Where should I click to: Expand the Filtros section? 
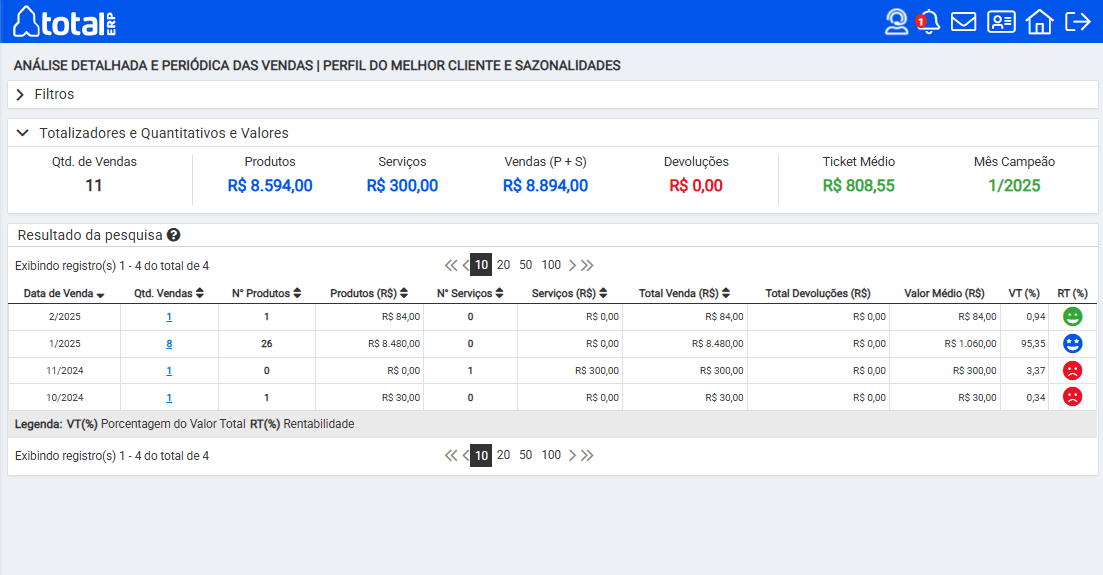54,94
